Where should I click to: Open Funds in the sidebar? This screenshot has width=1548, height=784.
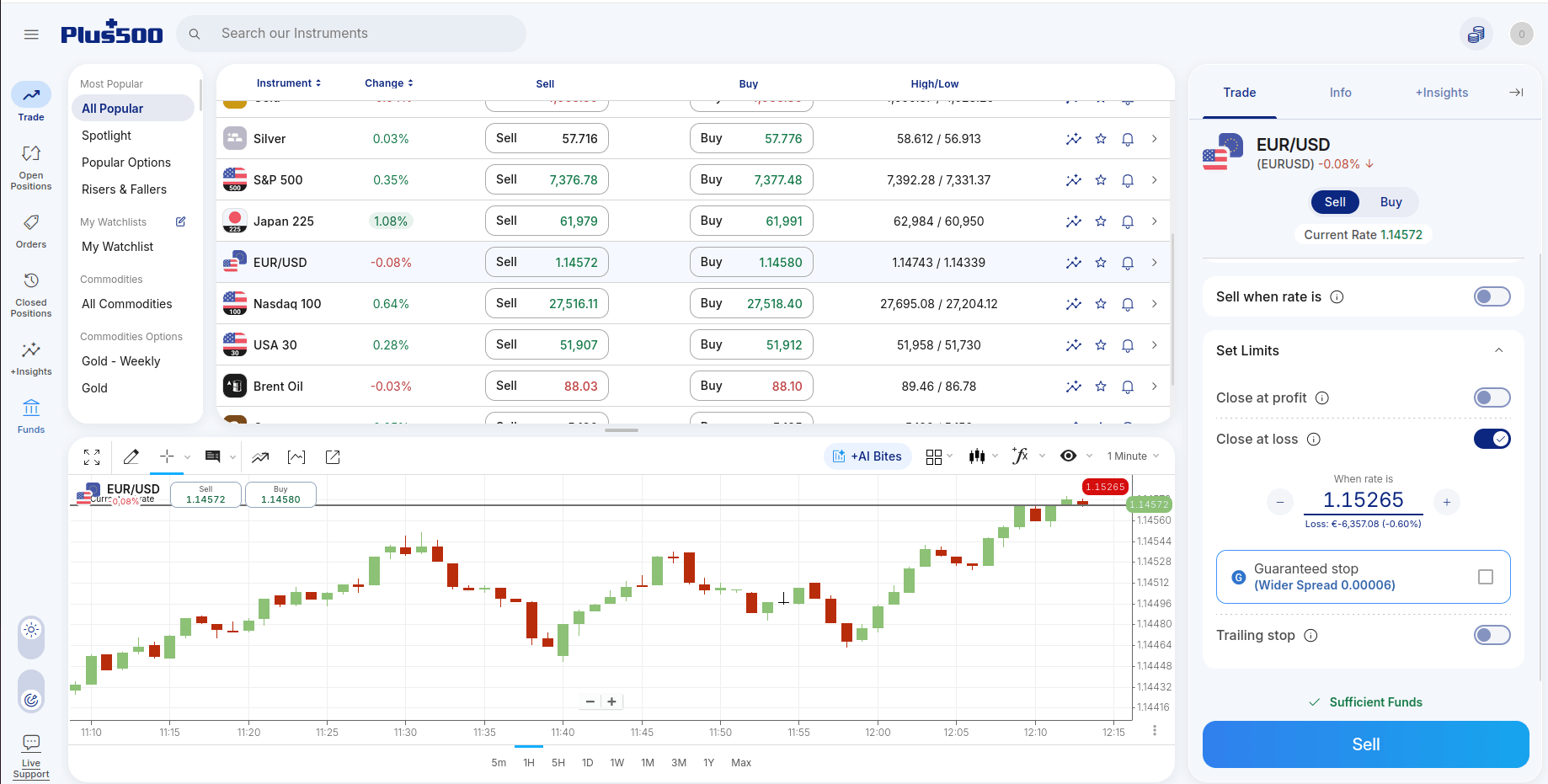(31, 417)
